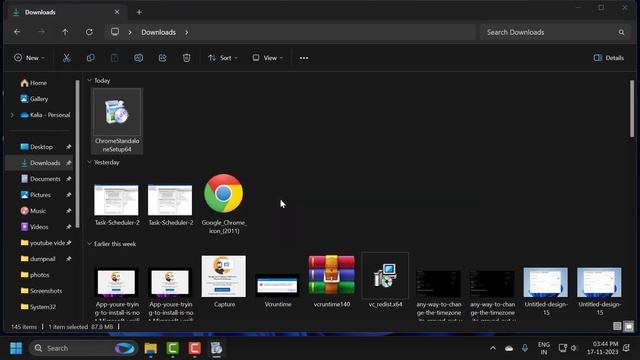Switch to large thumbnails view icon in status bar

[x=629, y=326]
